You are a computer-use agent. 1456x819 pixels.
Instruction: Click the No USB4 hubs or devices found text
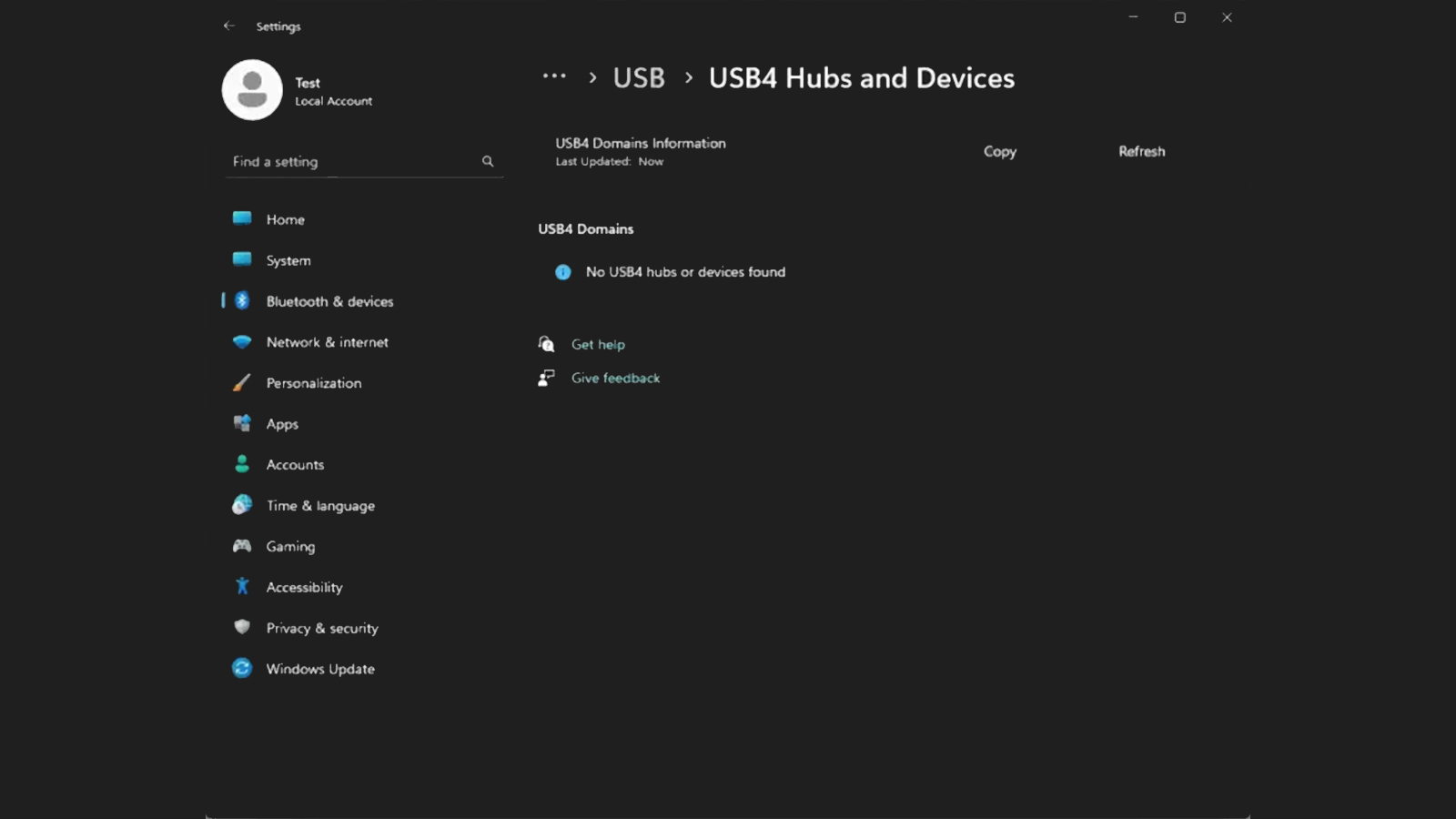click(x=685, y=272)
